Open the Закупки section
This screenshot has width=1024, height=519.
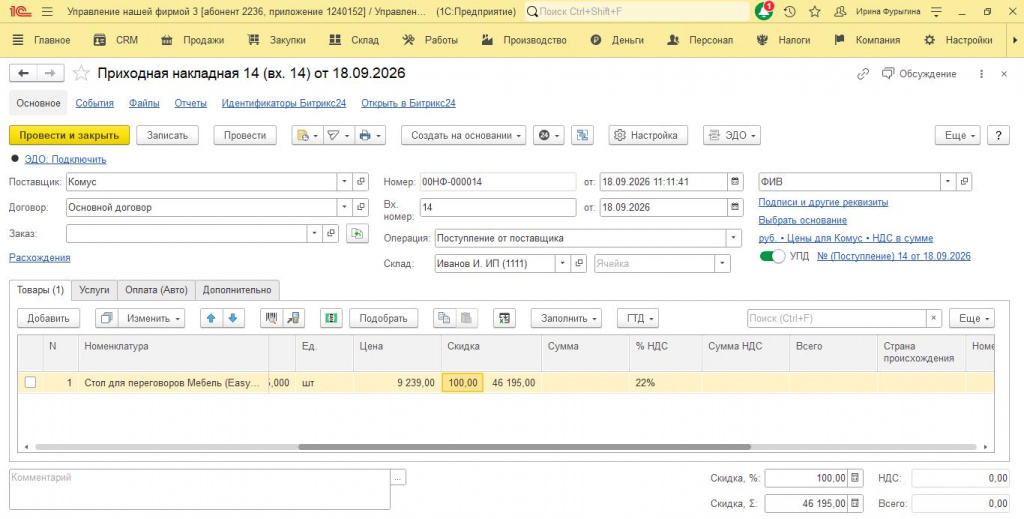[x=276, y=40]
